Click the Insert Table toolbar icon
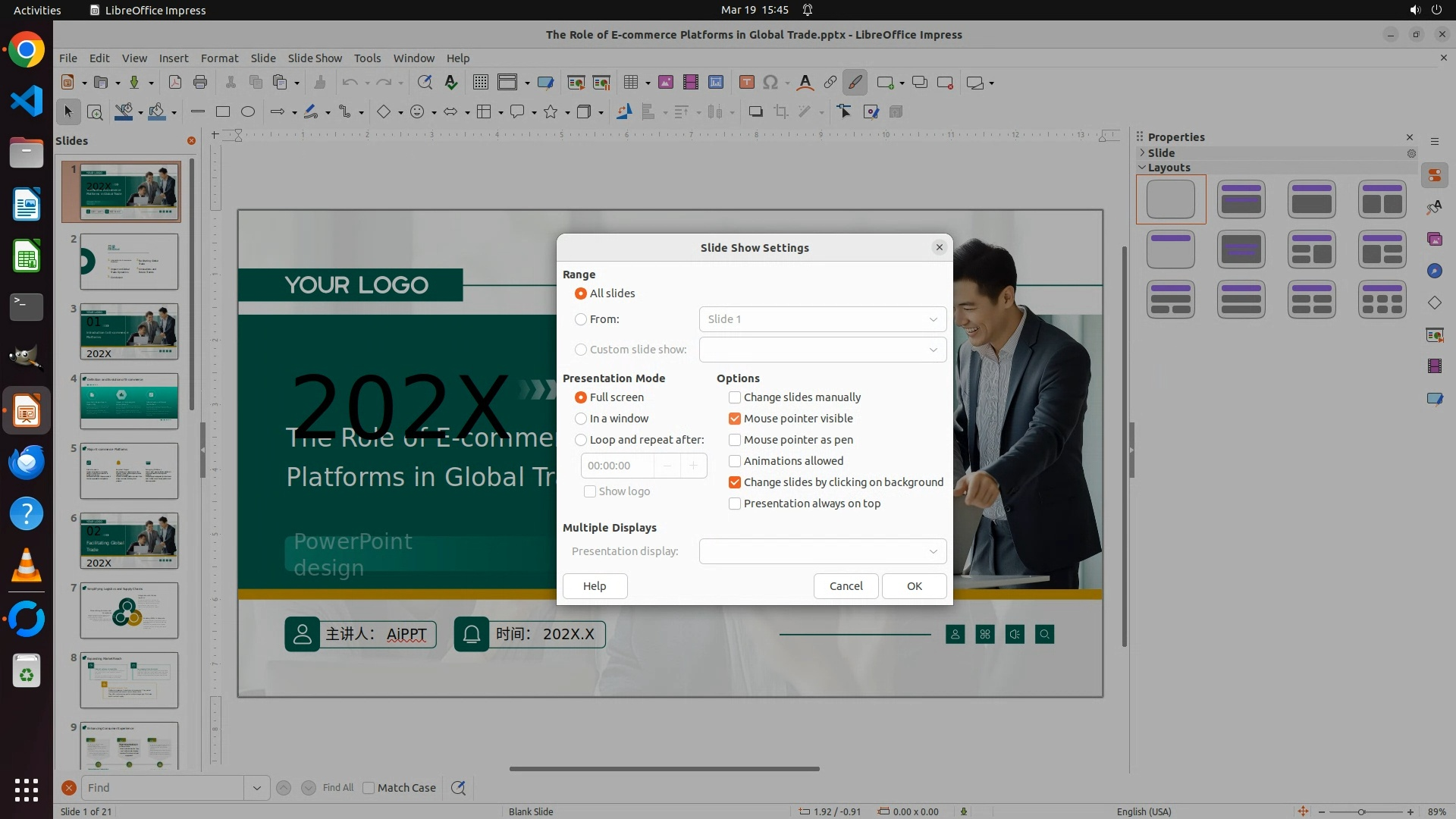Viewport: 1456px width, 819px height. pyautogui.click(x=630, y=82)
